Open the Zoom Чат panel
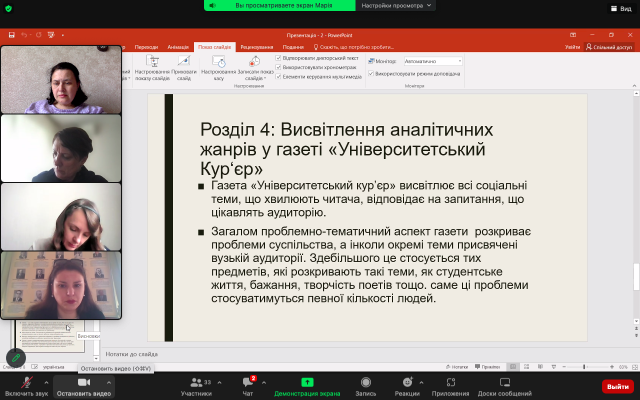640x400 pixels. point(248,386)
